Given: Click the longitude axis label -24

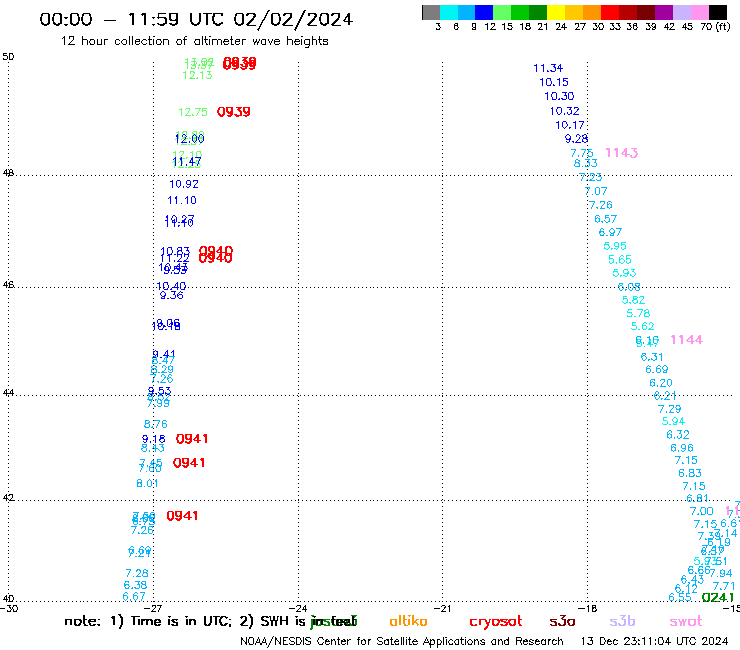Looking at the screenshot, I should [x=298, y=608].
